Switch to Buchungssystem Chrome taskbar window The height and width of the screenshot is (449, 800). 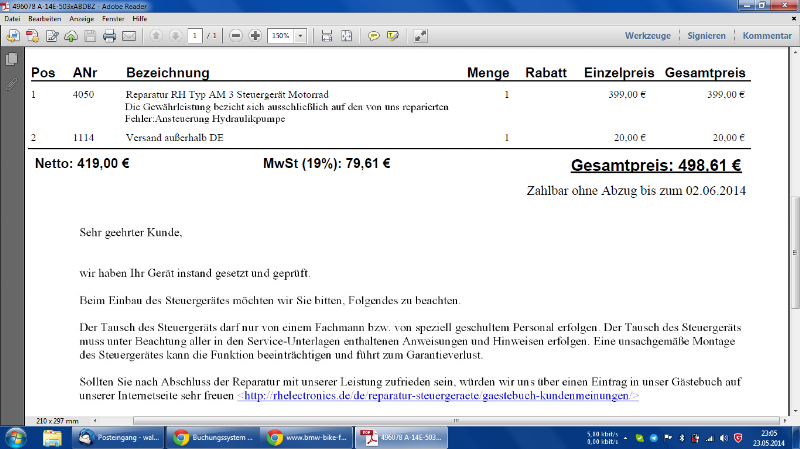(x=213, y=438)
